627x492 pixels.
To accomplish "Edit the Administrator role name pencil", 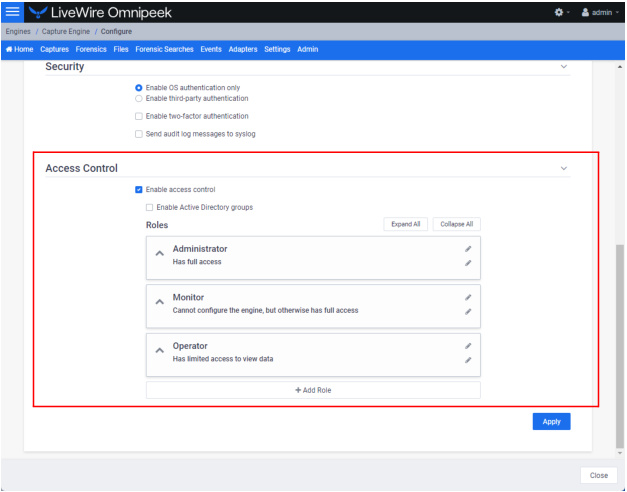I will [468, 249].
